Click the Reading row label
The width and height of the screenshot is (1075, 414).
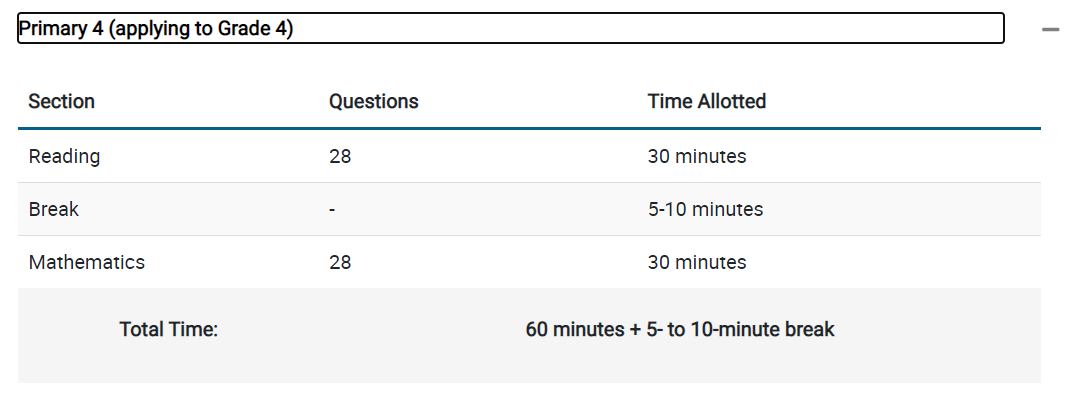coord(64,157)
